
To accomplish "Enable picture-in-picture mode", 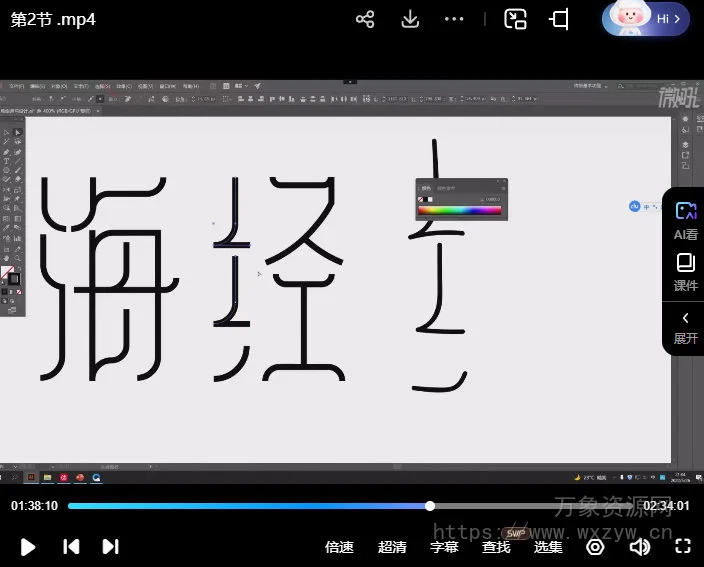I will [x=515, y=19].
